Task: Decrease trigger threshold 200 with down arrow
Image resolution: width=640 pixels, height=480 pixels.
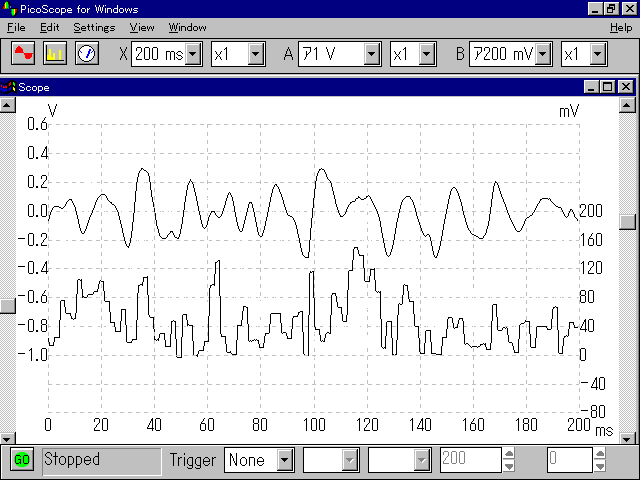Action: tap(509, 466)
